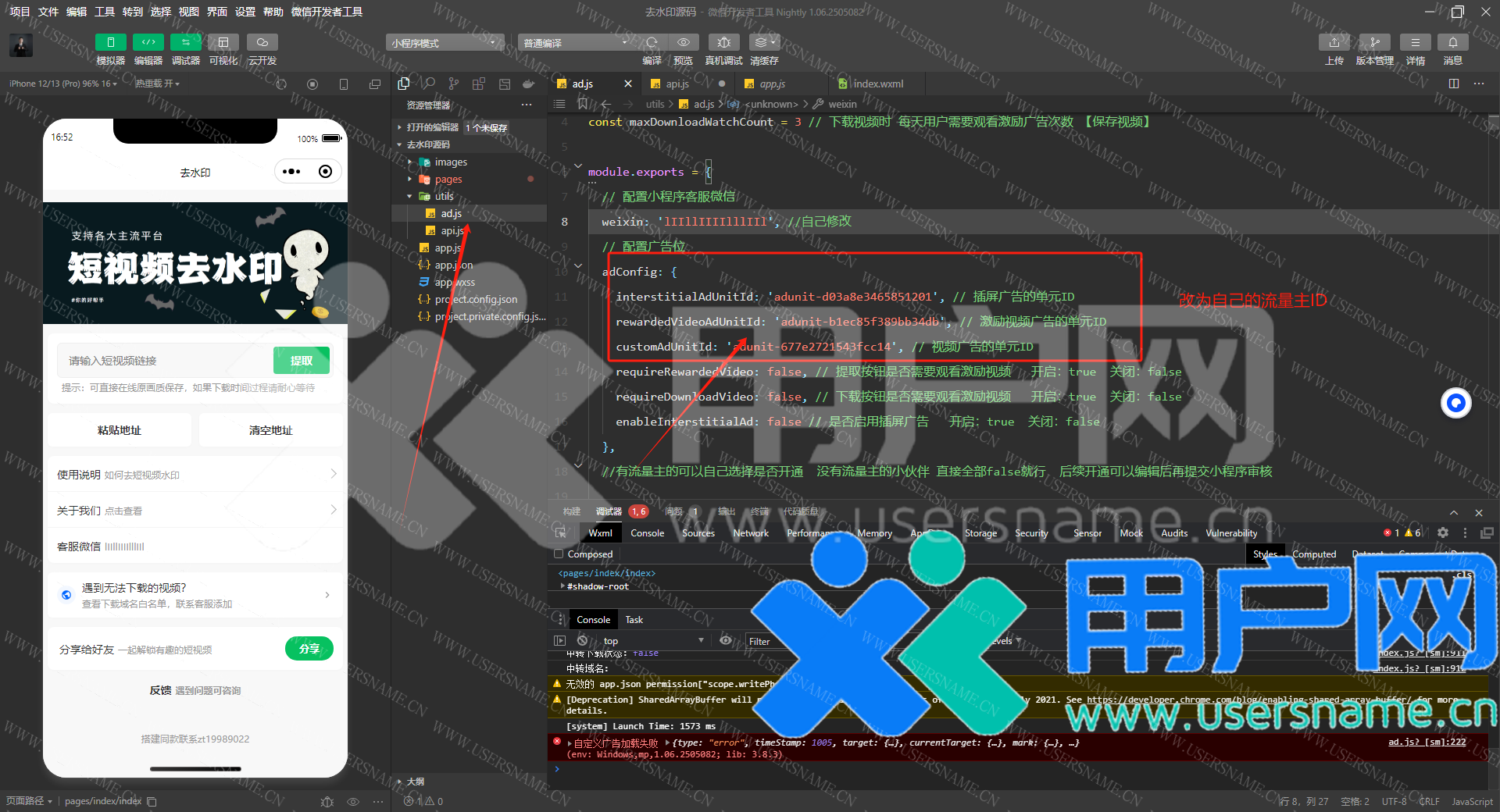This screenshot has width=1500, height=812.
Task: Click the short video link input field
Action: tap(166, 361)
